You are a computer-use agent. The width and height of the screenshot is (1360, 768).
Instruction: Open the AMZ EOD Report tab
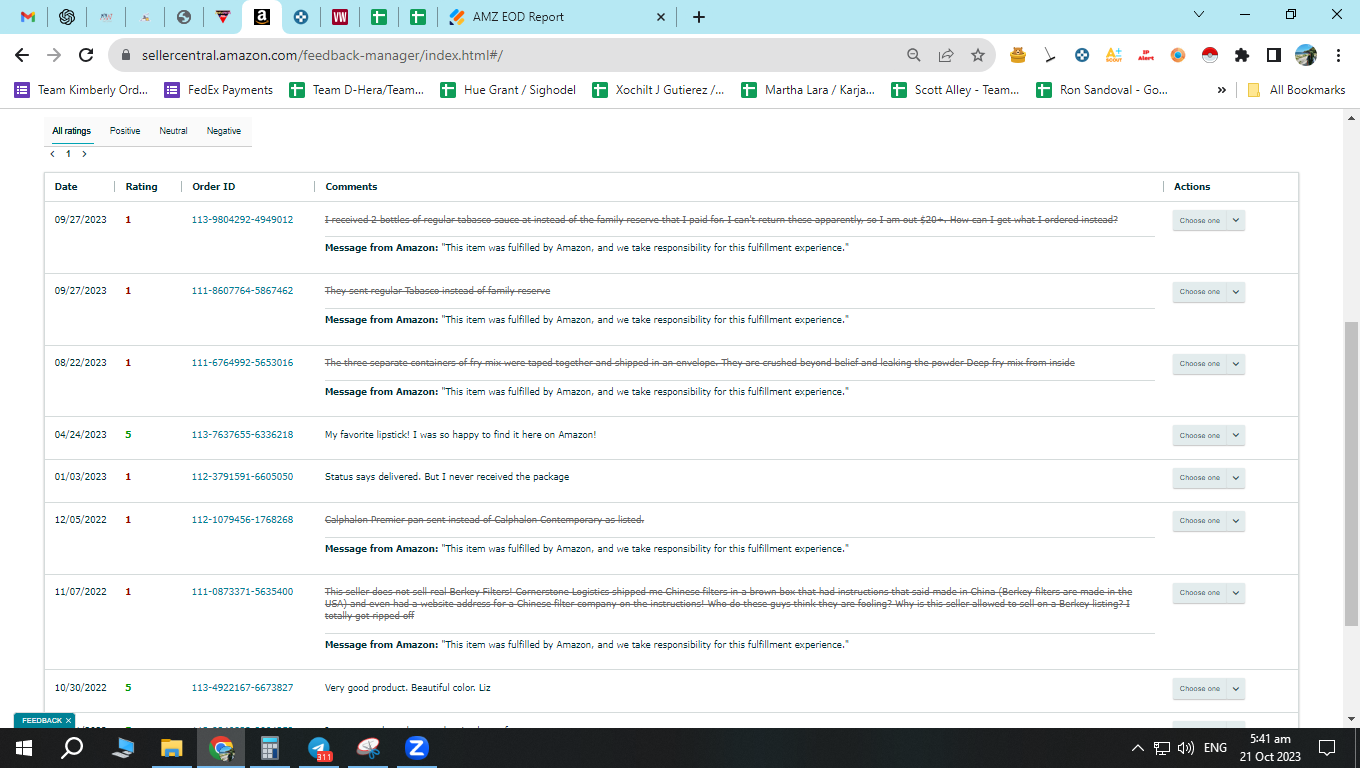point(556,17)
